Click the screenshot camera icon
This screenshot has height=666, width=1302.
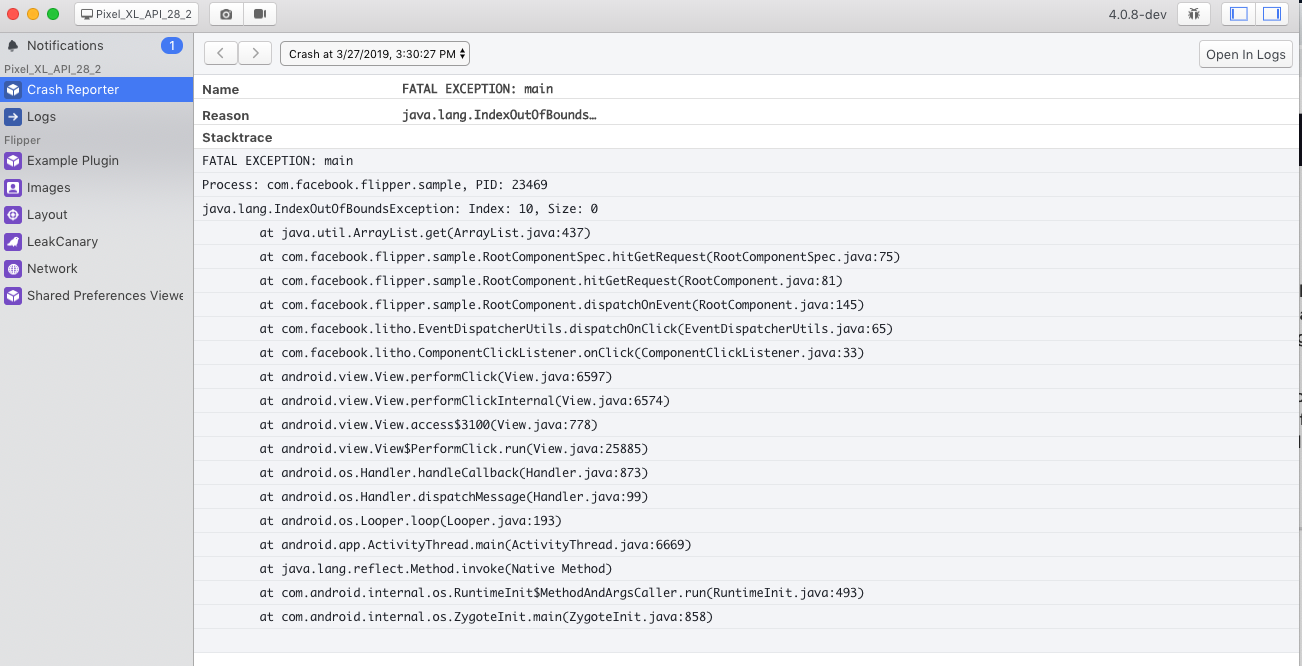coord(226,14)
